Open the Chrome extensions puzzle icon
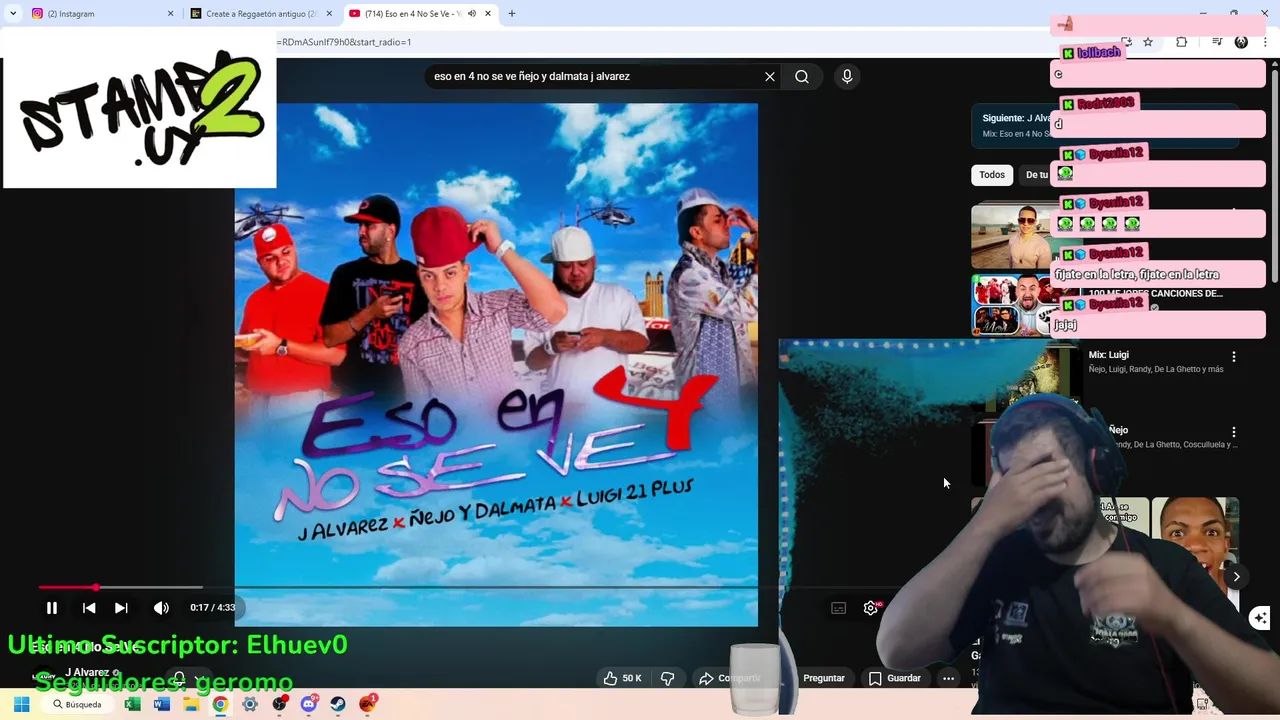 (1181, 42)
